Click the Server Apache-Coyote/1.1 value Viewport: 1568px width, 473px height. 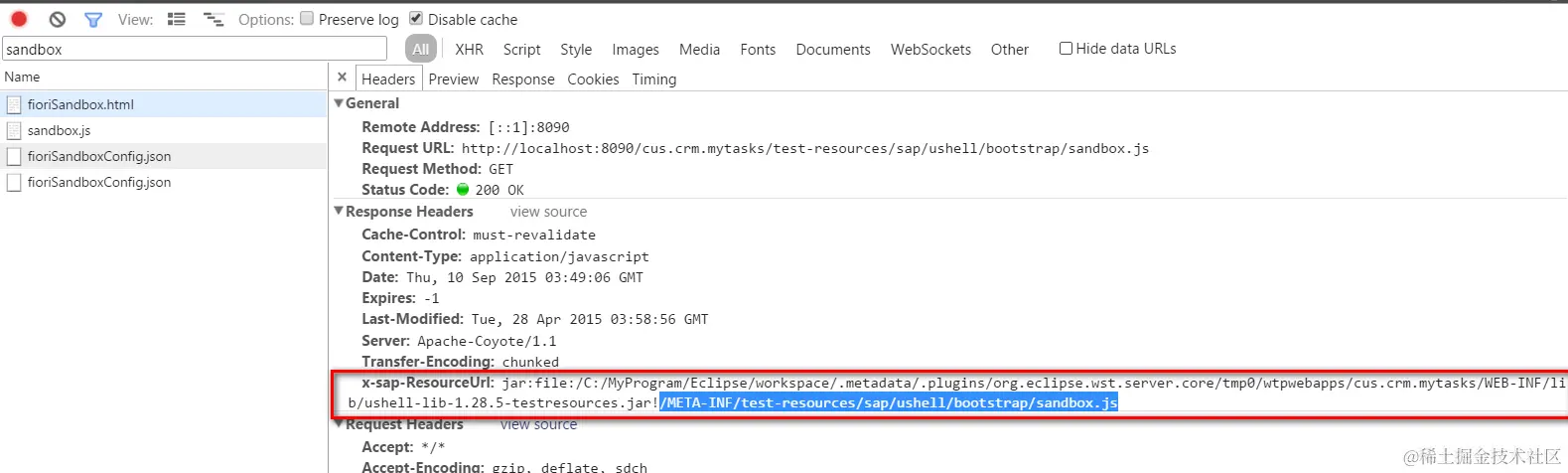click(x=487, y=341)
